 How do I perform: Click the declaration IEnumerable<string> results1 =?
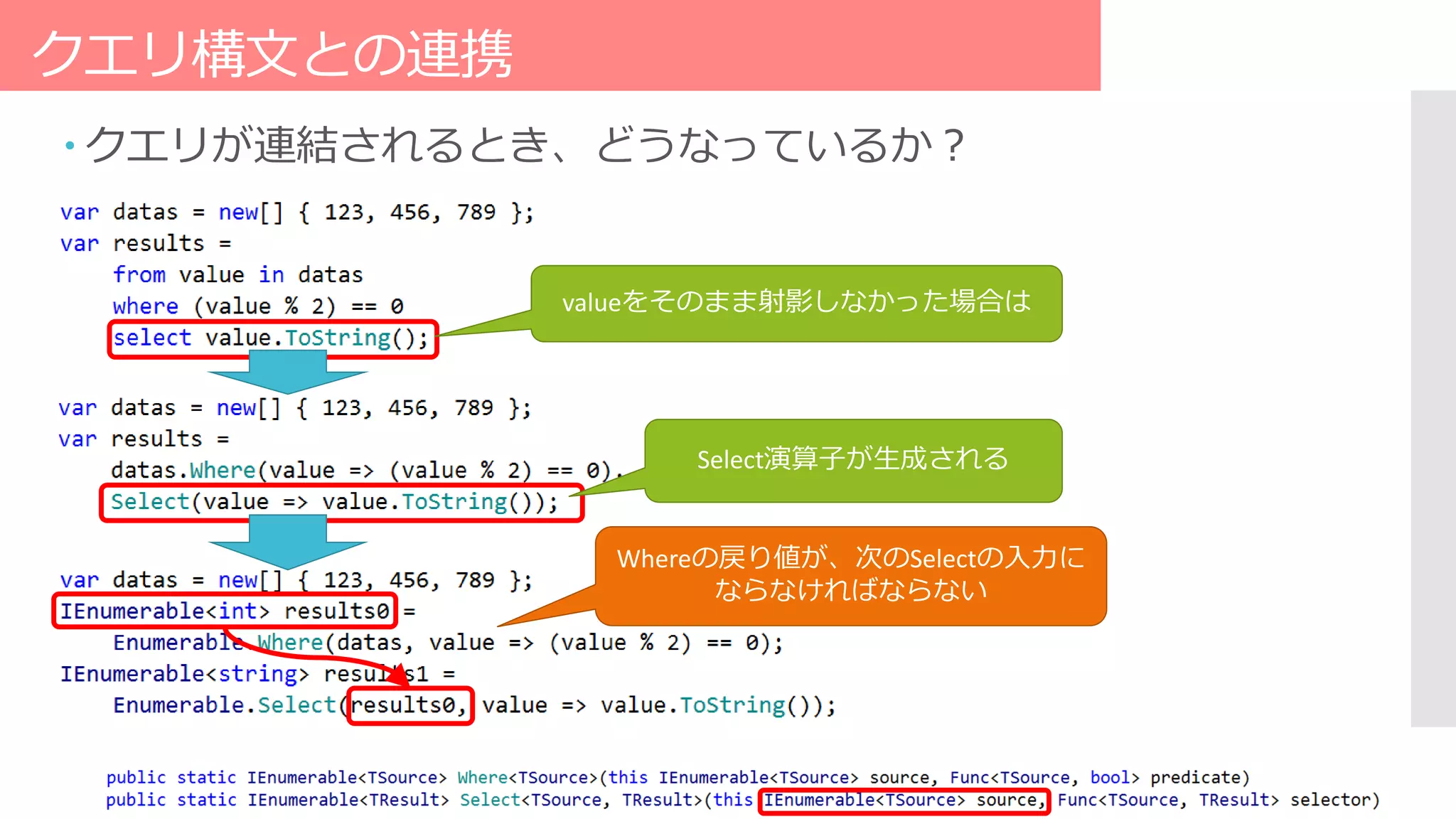257,674
